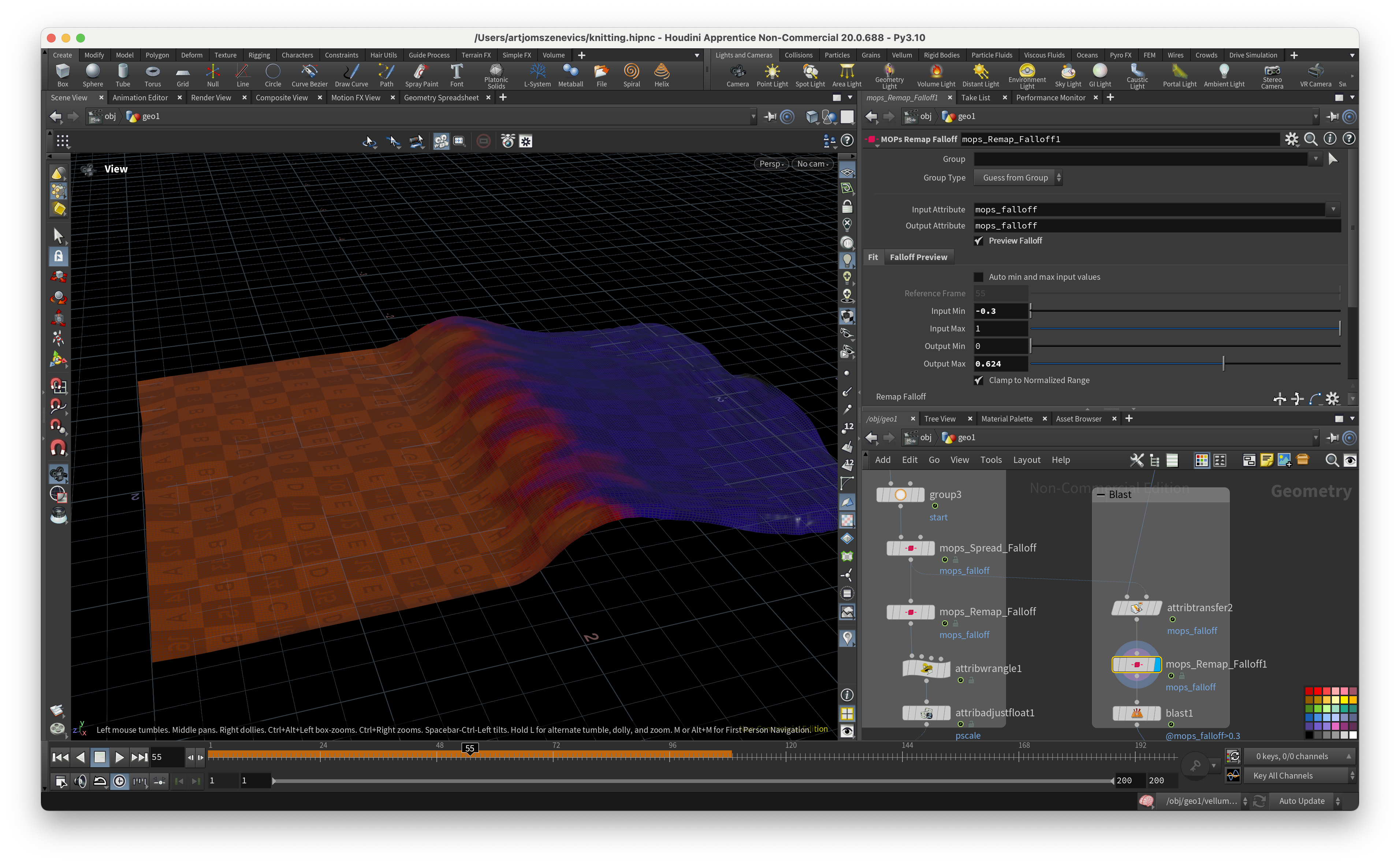Uncheck Preview Falloff checkbox
1400x865 pixels.
point(979,241)
